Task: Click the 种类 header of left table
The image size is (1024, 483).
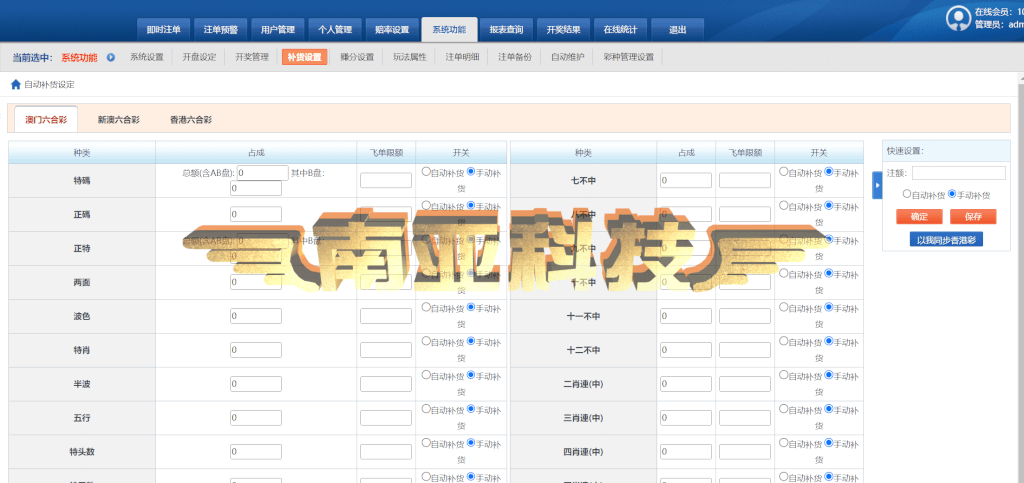Action: (82, 152)
